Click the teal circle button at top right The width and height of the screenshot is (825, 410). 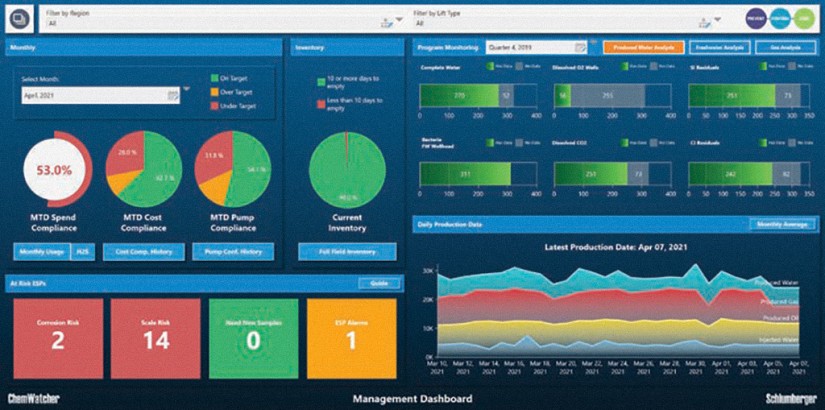pyautogui.click(x=781, y=19)
